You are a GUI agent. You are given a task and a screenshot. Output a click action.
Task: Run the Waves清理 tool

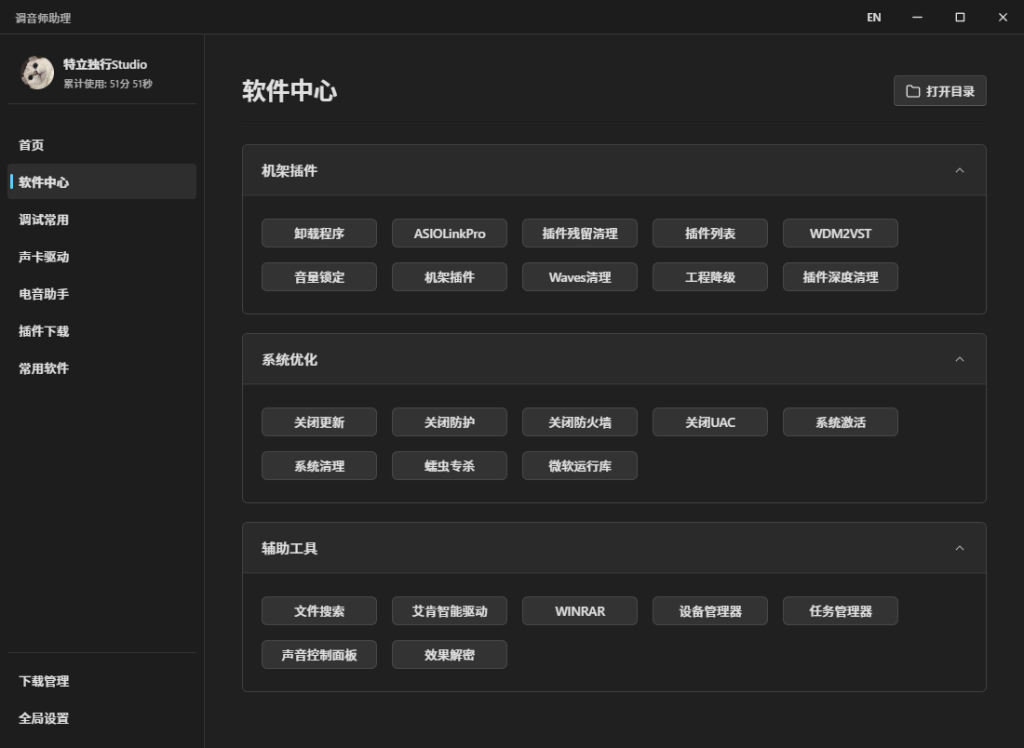(x=579, y=277)
